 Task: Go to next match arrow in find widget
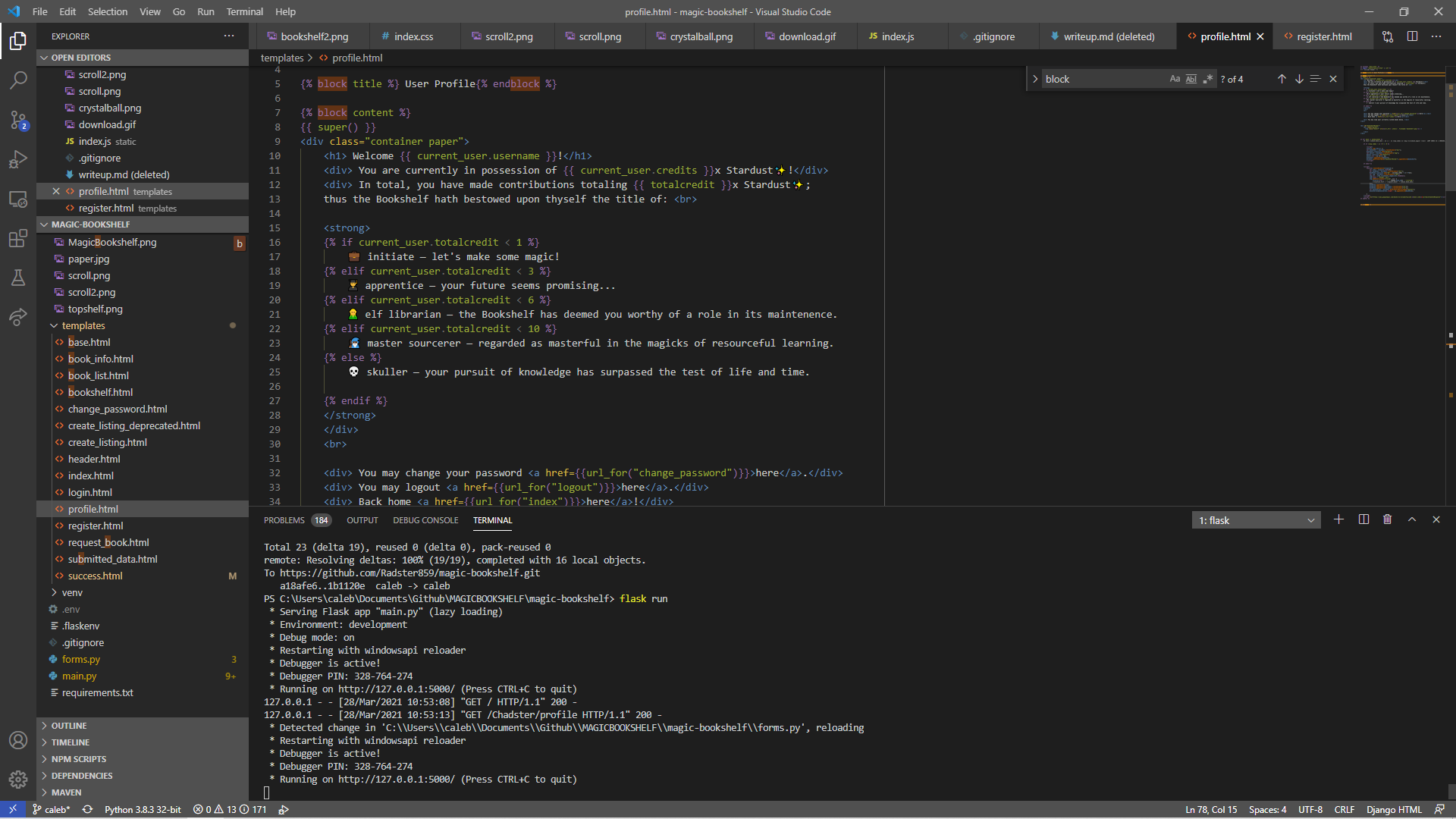pyautogui.click(x=1299, y=79)
